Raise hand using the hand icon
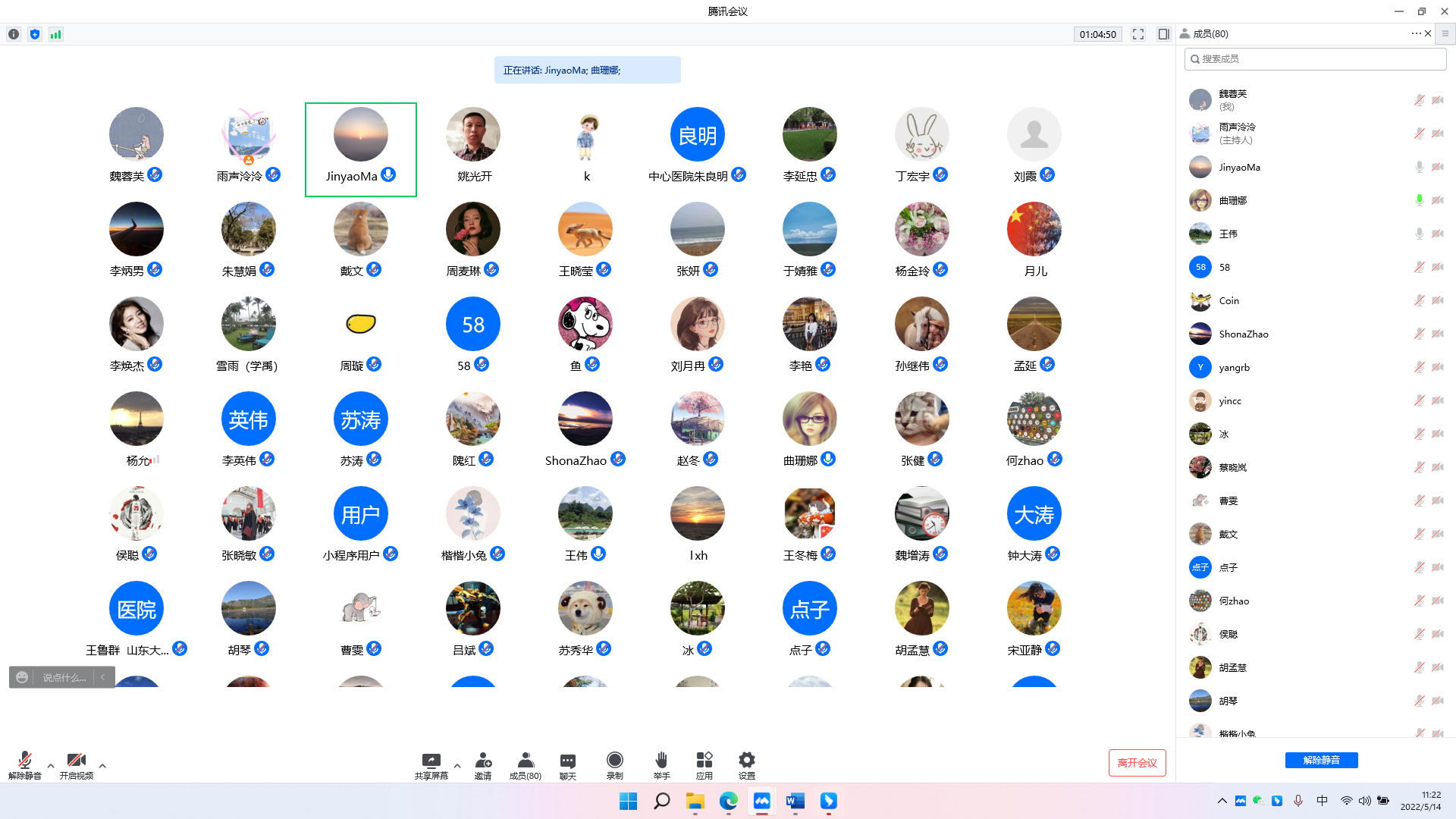The width and height of the screenshot is (1456, 819). coord(661,761)
